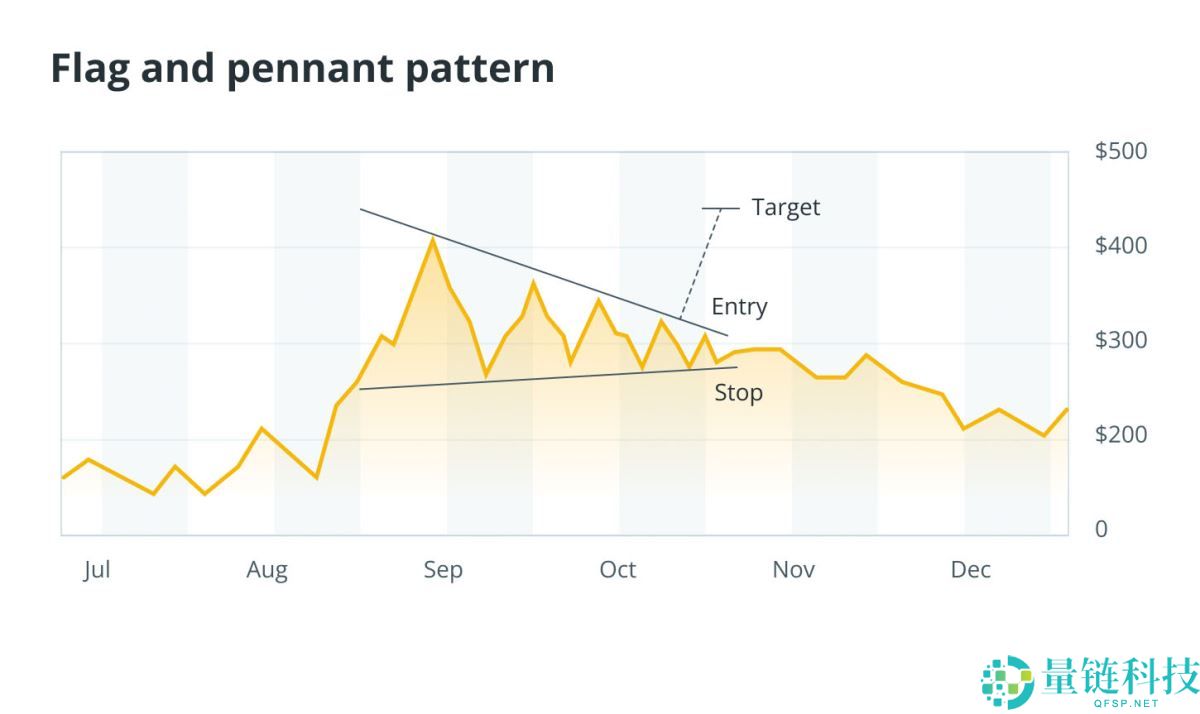Select the $300 price axis label
The width and height of the screenshot is (1200, 714).
pyautogui.click(x=1121, y=340)
